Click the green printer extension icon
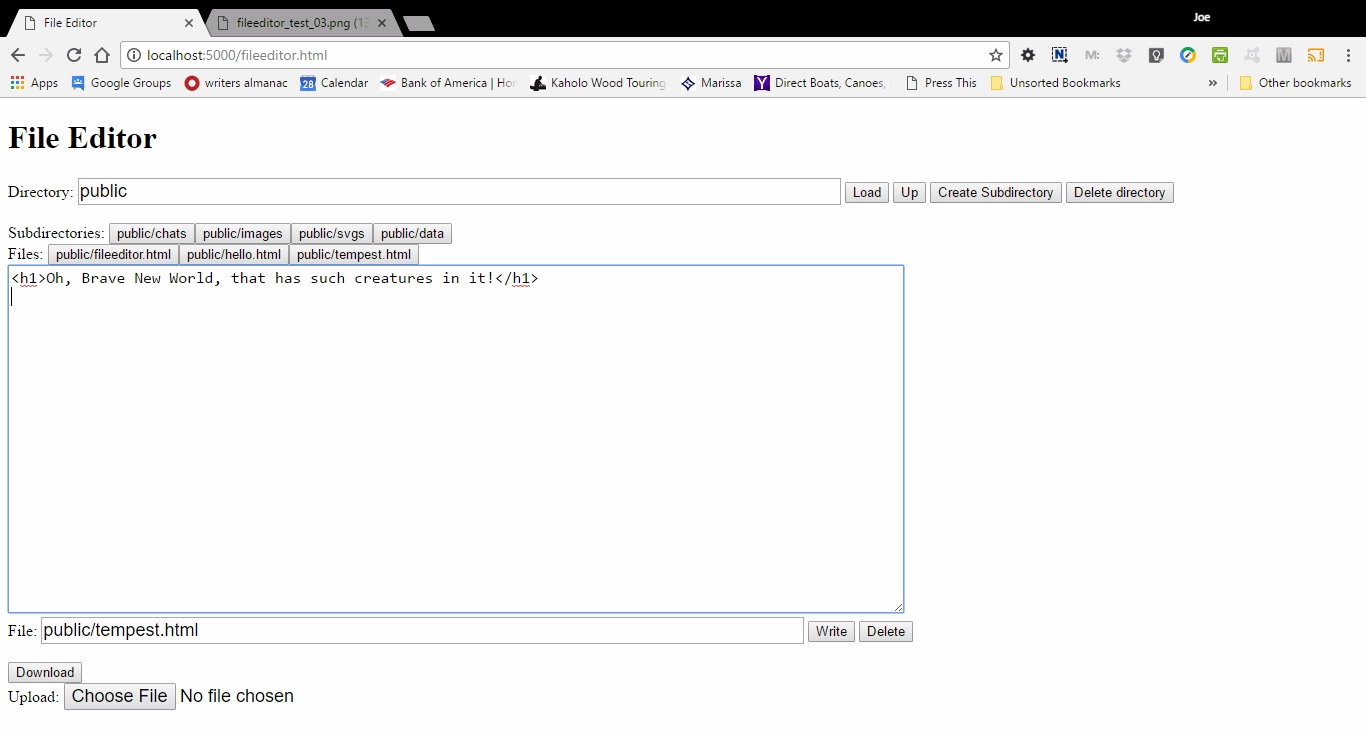 1220,55
